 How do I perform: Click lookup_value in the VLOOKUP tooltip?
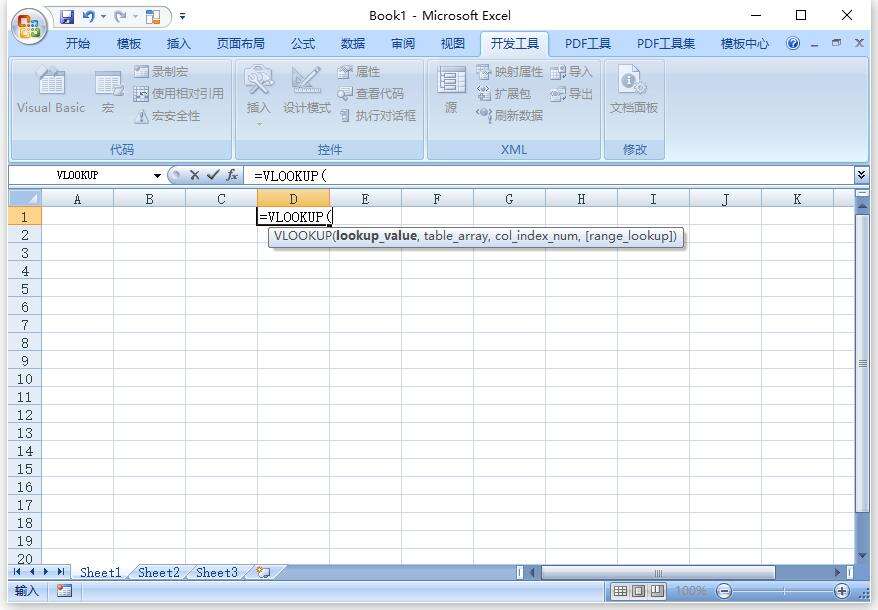coord(376,236)
